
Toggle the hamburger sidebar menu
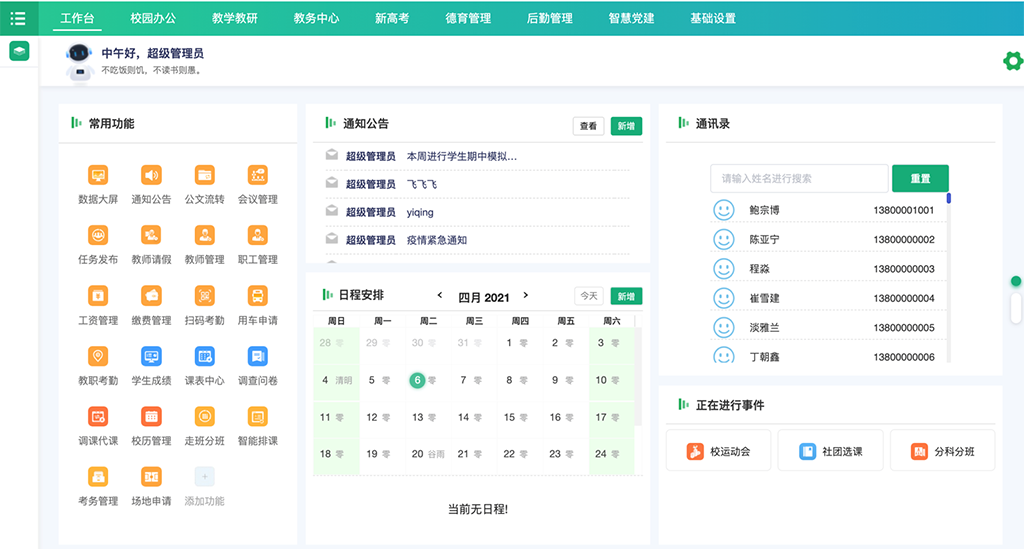pyautogui.click(x=18, y=18)
